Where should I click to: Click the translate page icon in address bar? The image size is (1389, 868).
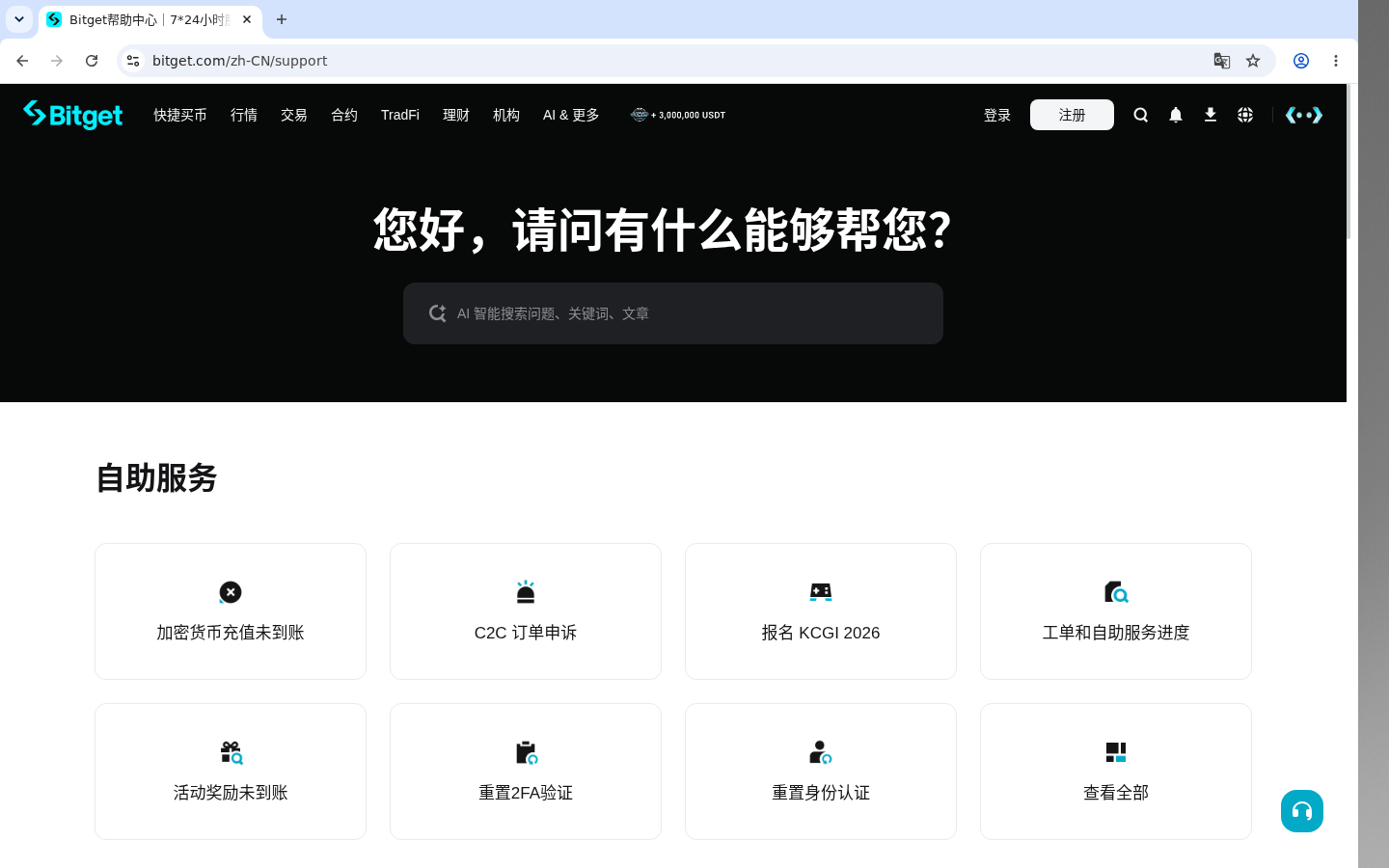(1222, 61)
